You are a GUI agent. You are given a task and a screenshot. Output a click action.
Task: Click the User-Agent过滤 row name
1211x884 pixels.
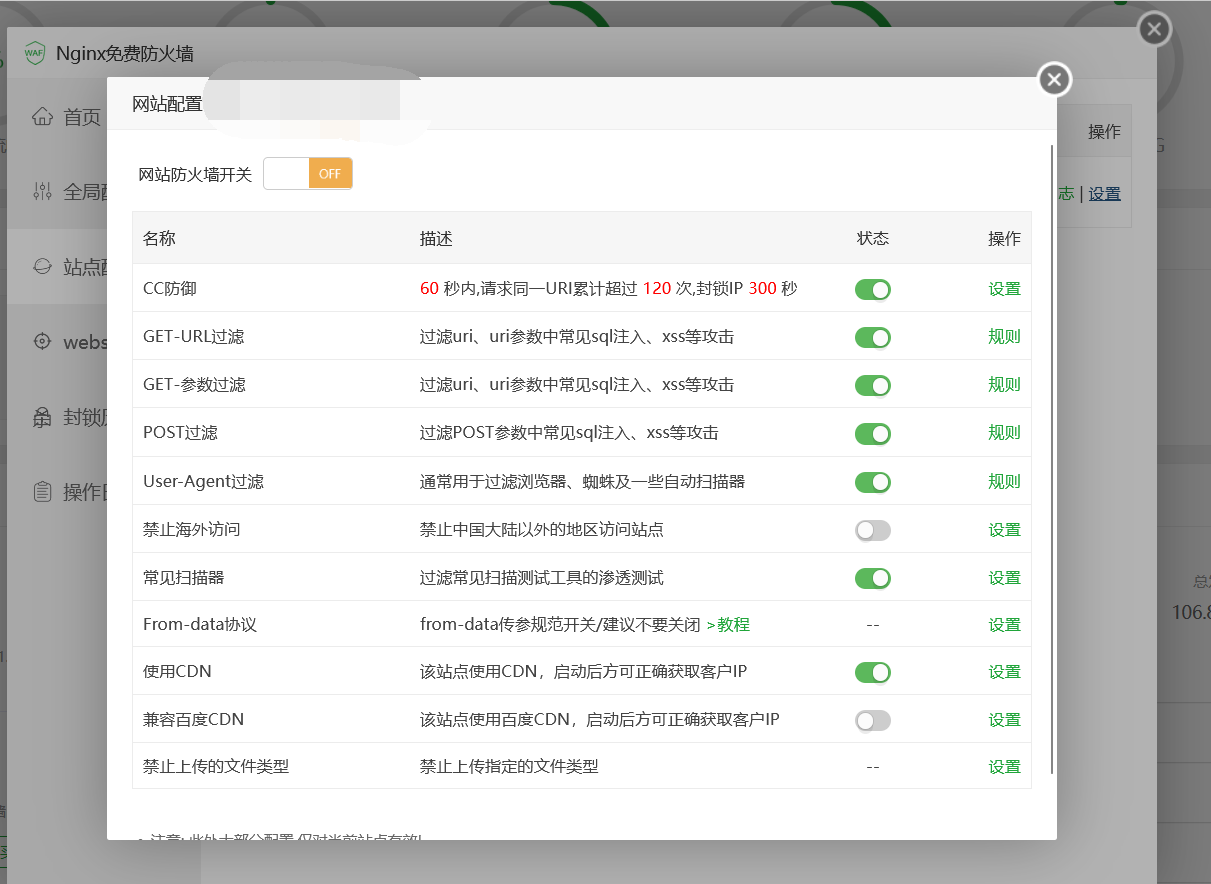204,481
